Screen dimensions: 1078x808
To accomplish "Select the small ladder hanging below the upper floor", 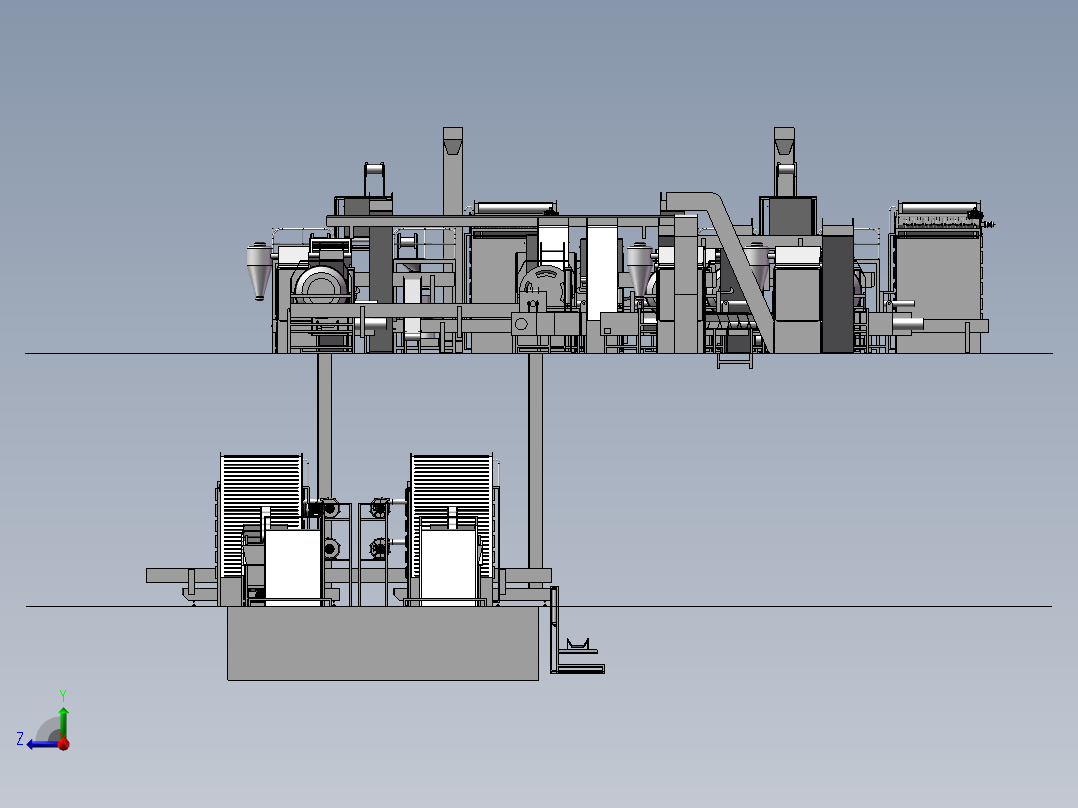I will (x=735, y=360).
